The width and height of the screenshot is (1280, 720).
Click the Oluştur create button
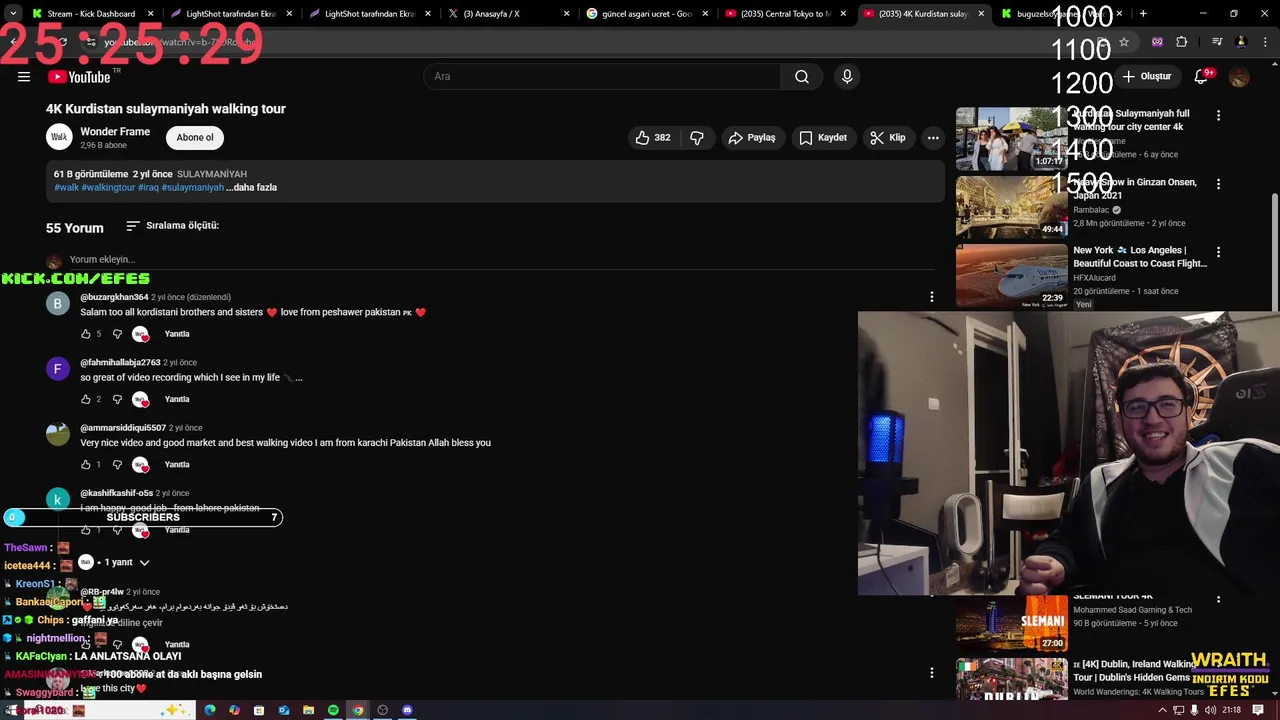coord(1147,77)
